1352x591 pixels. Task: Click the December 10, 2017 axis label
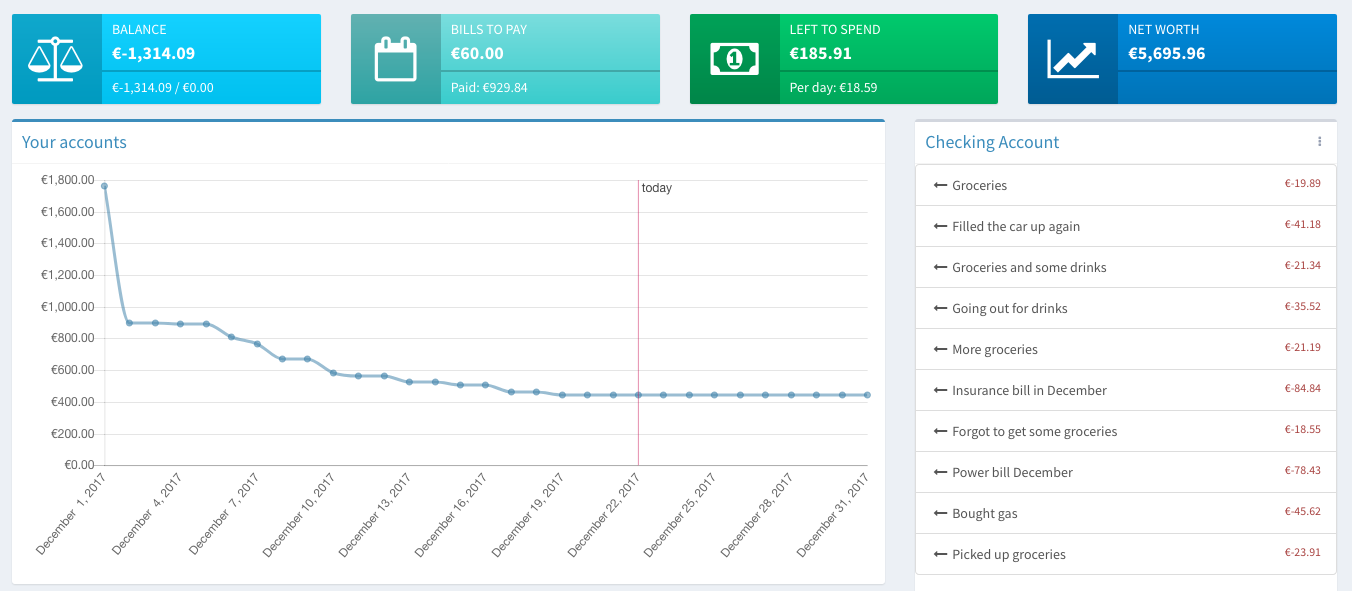point(299,514)
